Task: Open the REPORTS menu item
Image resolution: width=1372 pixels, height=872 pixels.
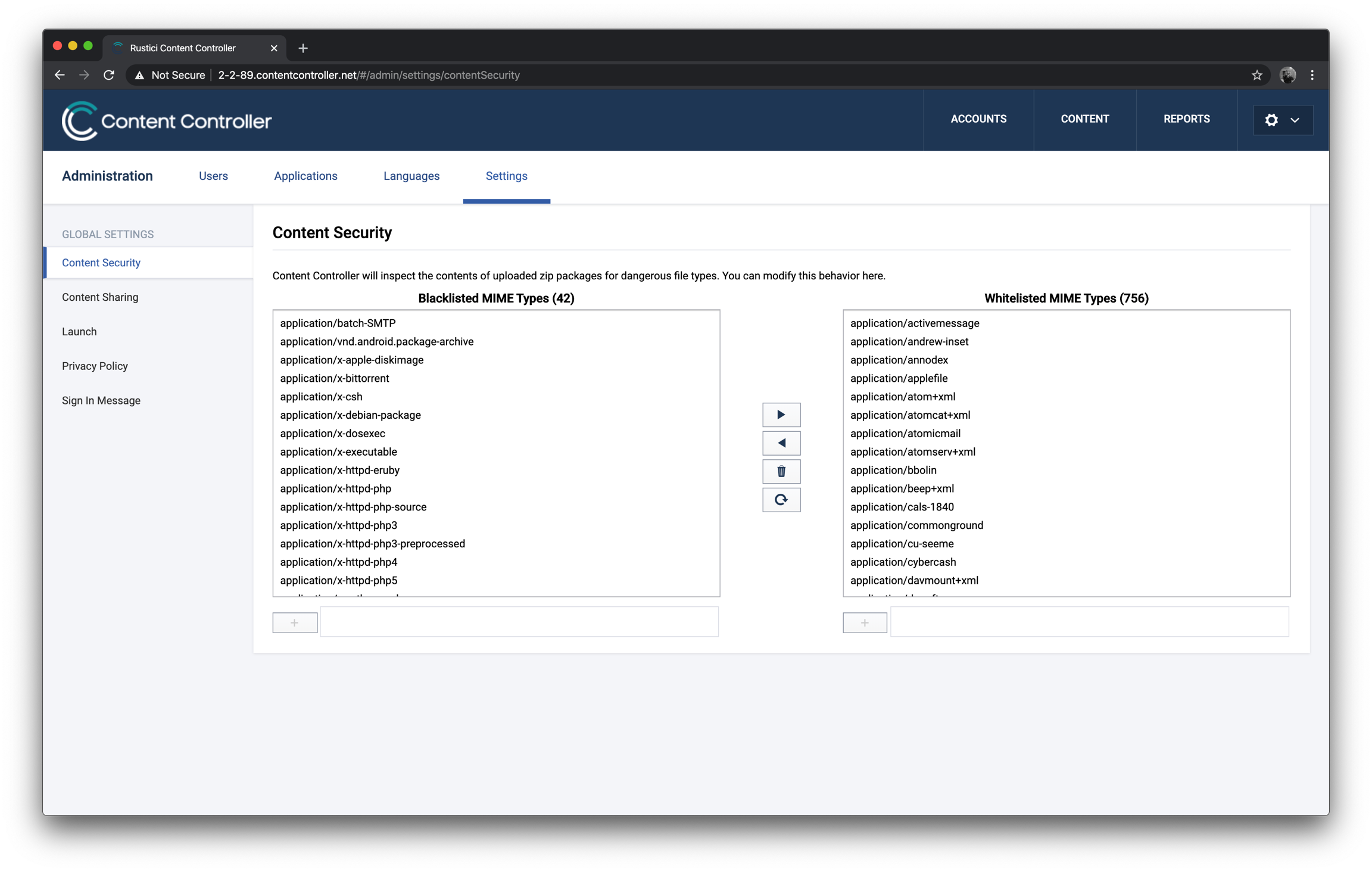Action: click(1186, 119)
